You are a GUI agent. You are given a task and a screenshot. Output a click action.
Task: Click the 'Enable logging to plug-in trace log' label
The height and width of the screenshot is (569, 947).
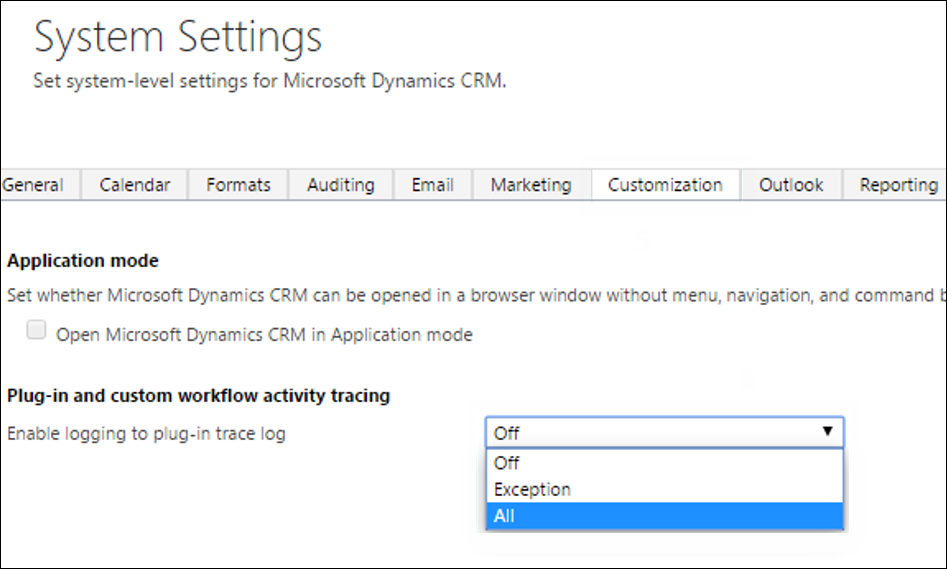146,434
